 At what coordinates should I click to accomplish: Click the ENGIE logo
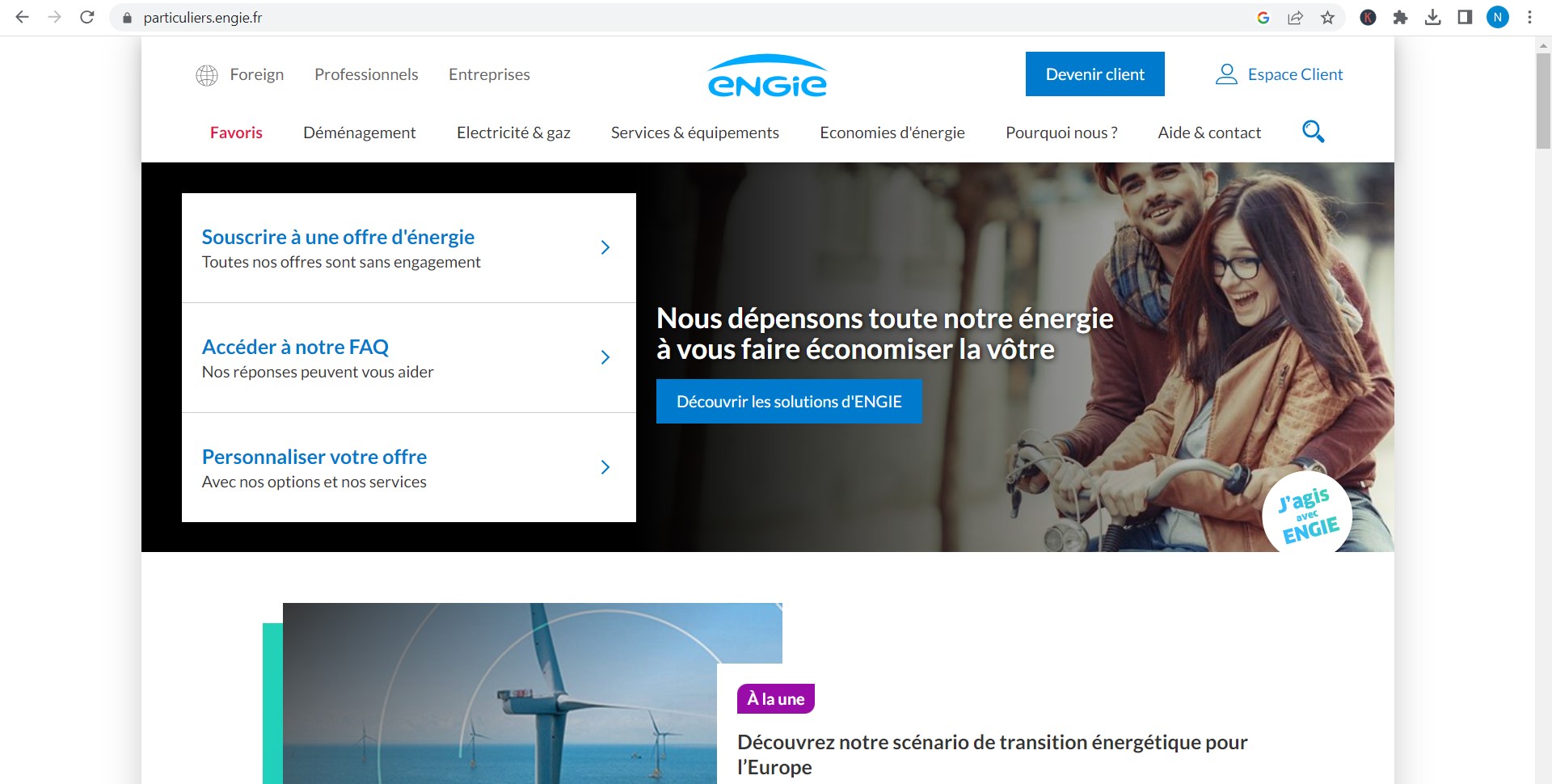[x=767, y=76]
